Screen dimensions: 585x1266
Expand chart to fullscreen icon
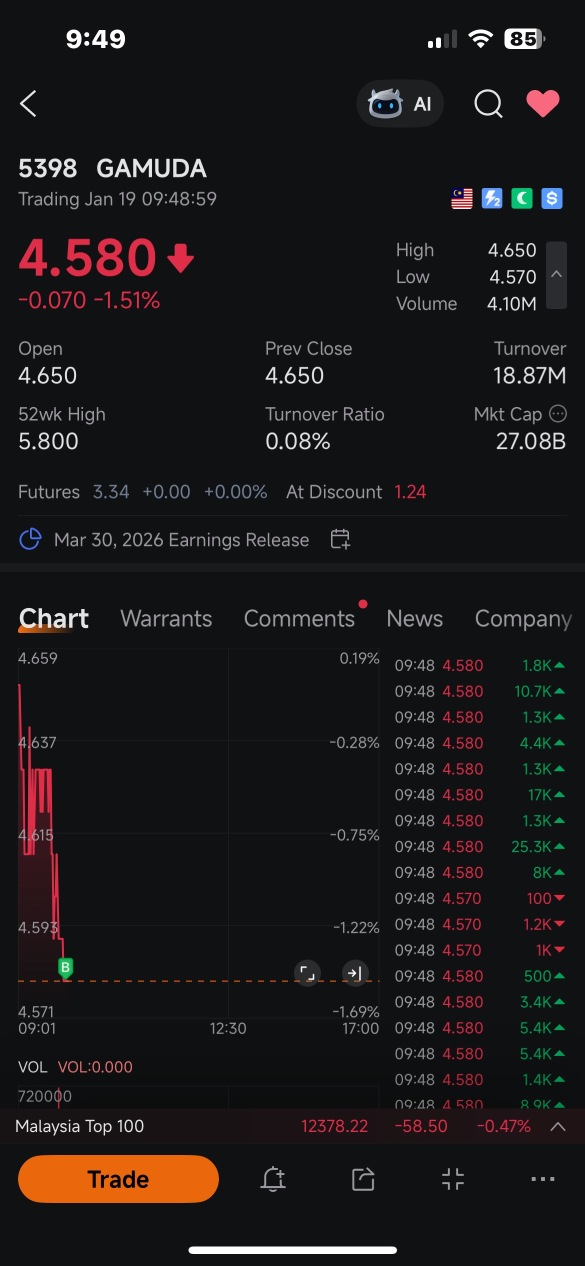coord(307,972)
